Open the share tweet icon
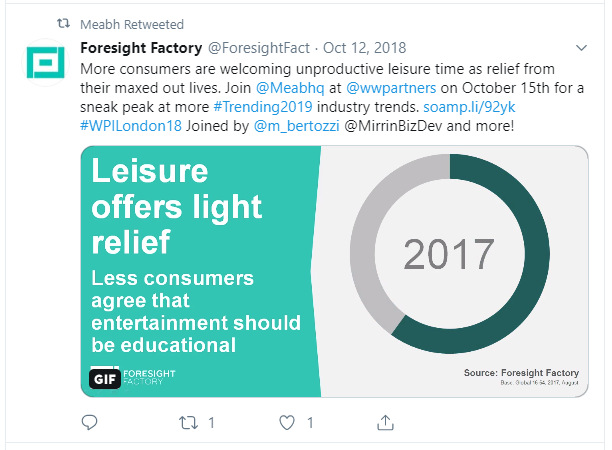 pos(386,423)
